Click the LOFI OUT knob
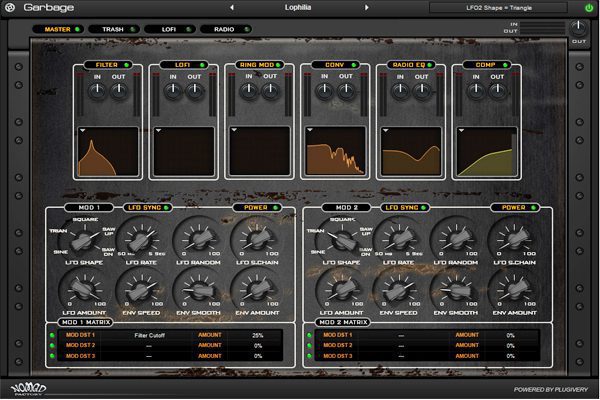600x400 pixels. point(195,91)
